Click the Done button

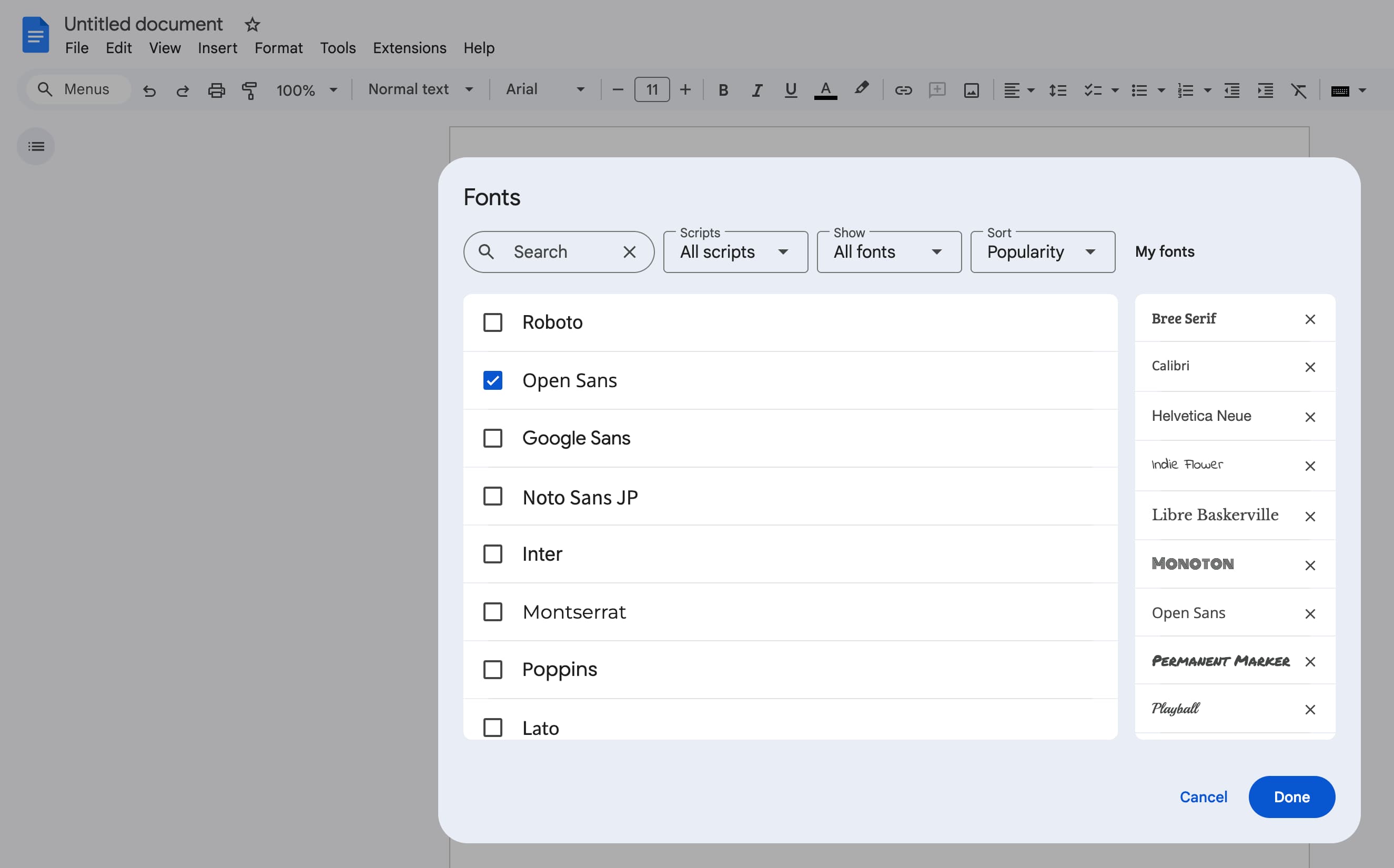coord(1291,796)
